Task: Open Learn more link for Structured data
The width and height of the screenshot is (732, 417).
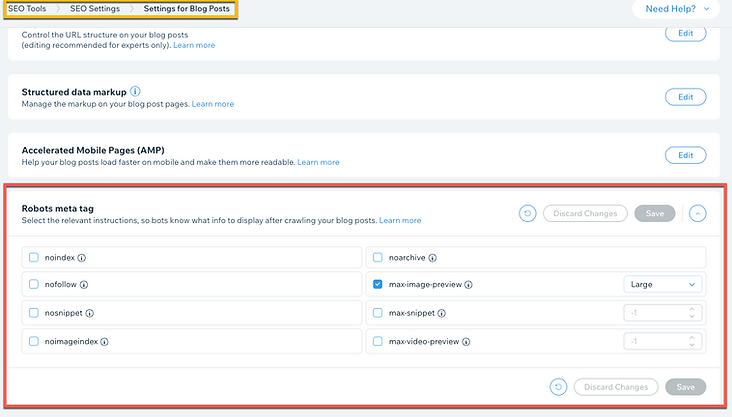Action: (213, 104)
